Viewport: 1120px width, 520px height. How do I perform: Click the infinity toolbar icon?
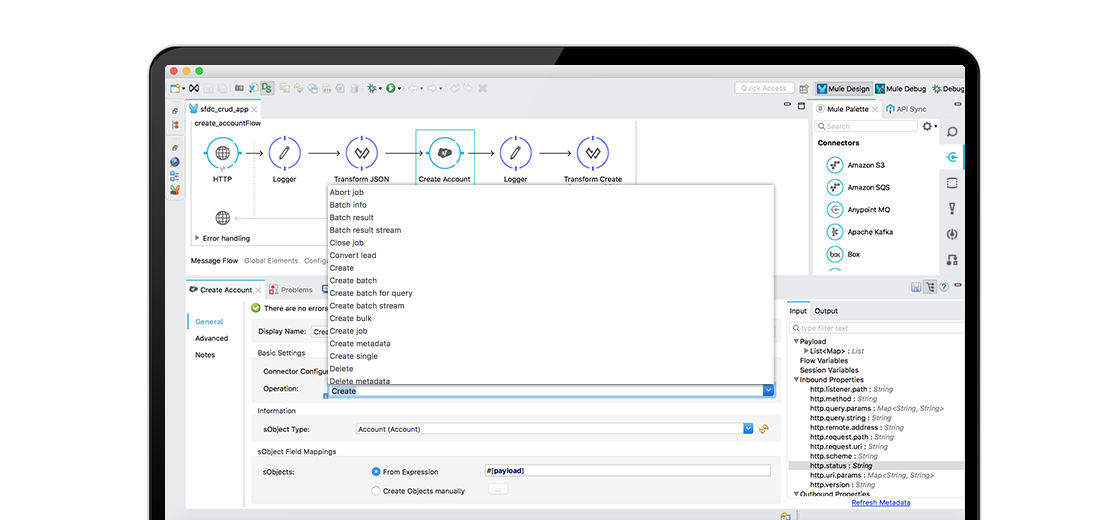pos(194,89)
